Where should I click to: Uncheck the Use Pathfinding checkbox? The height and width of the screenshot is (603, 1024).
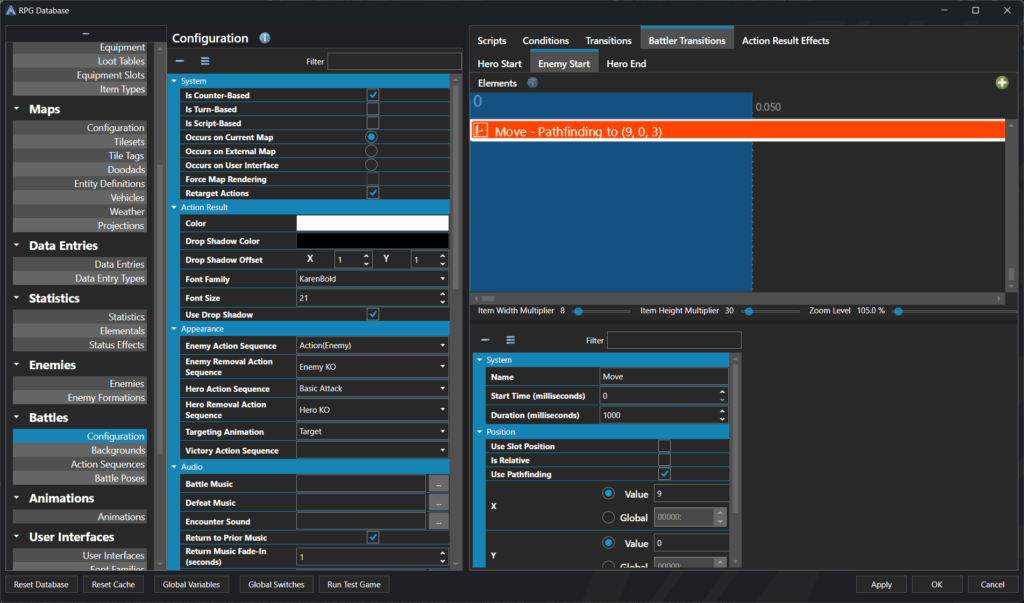point(664,474)
